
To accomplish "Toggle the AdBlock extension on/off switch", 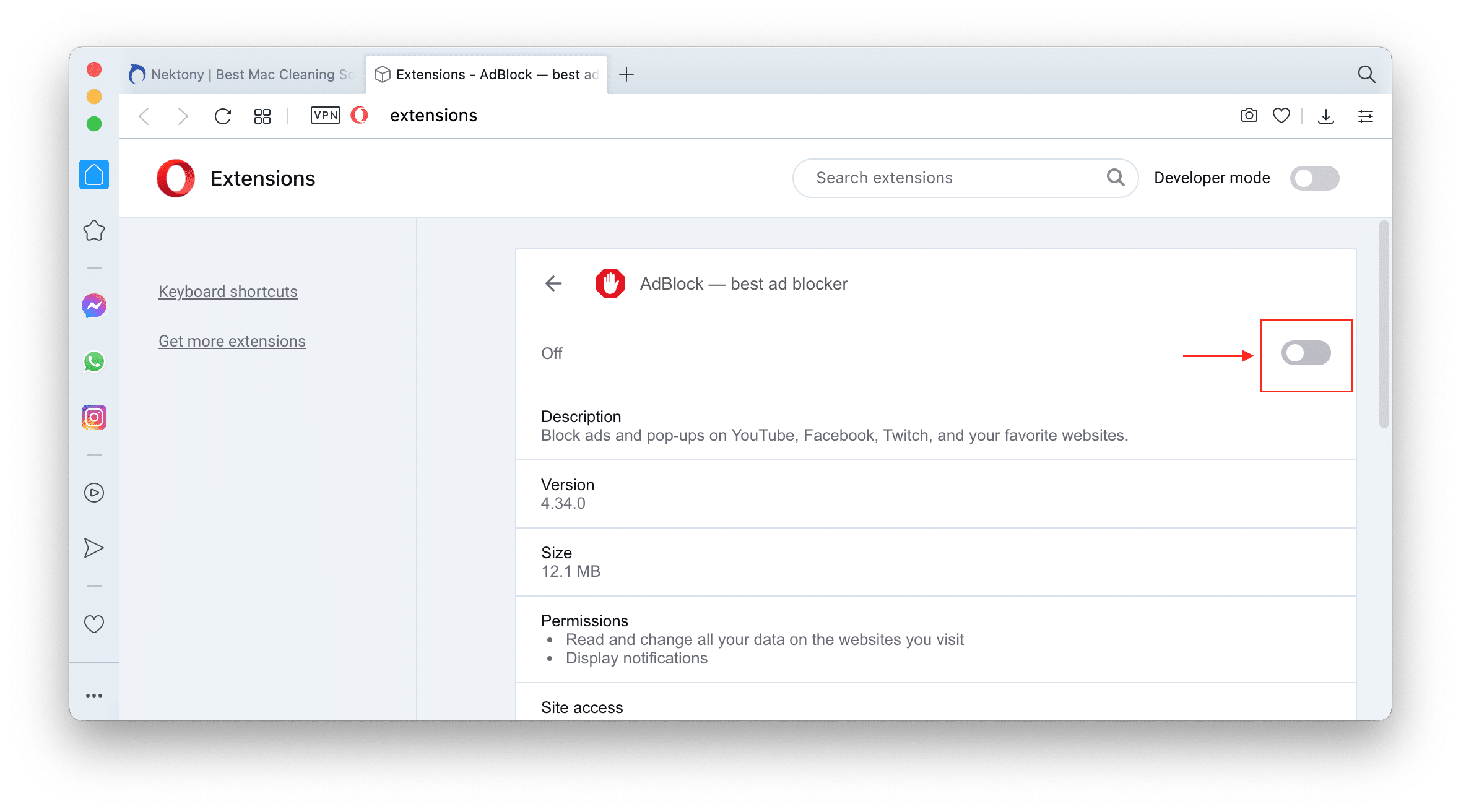I will click(1306, 353).
